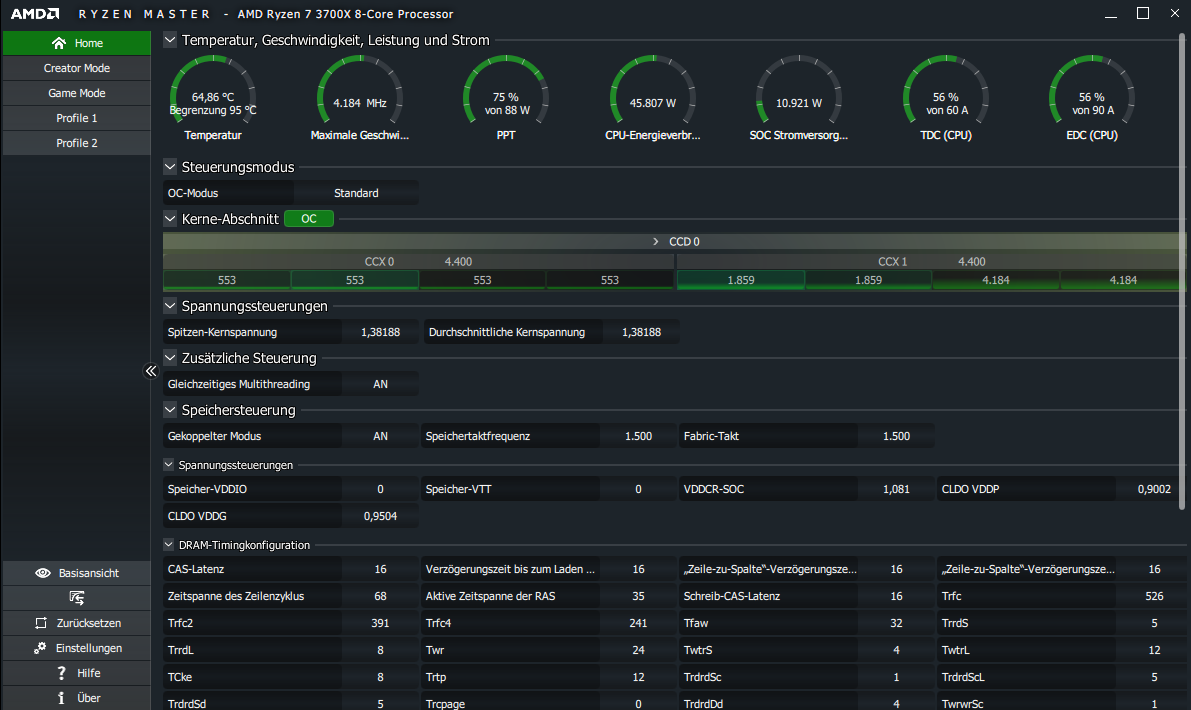The image size is (1191, 710).
Task: Click the Einstellungen gear icon
Action: pyautogui.click(x=39, y=648)
